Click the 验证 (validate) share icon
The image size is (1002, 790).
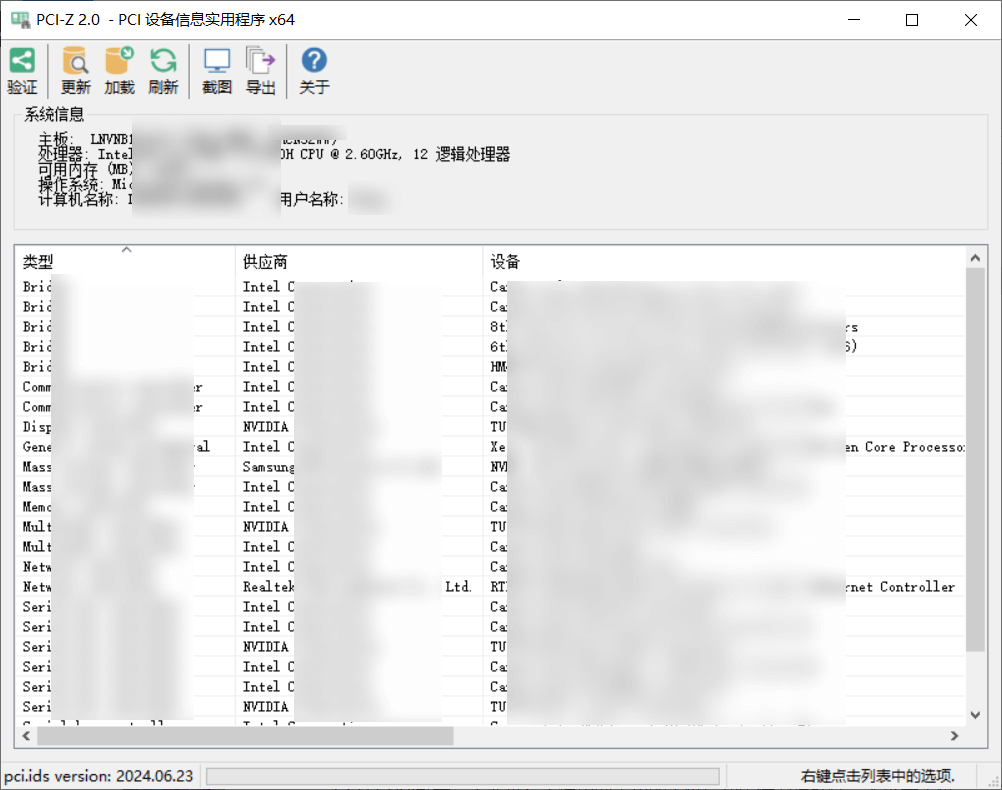[22, 62]
